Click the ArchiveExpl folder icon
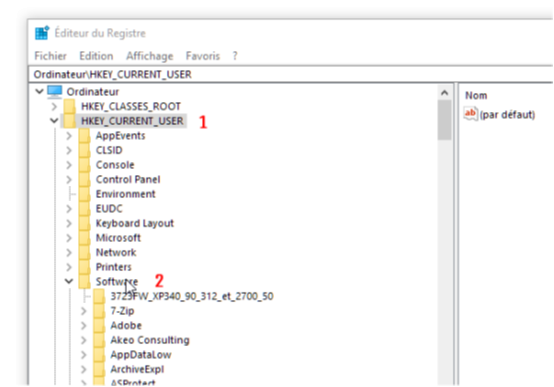 [x=99, y=369]
